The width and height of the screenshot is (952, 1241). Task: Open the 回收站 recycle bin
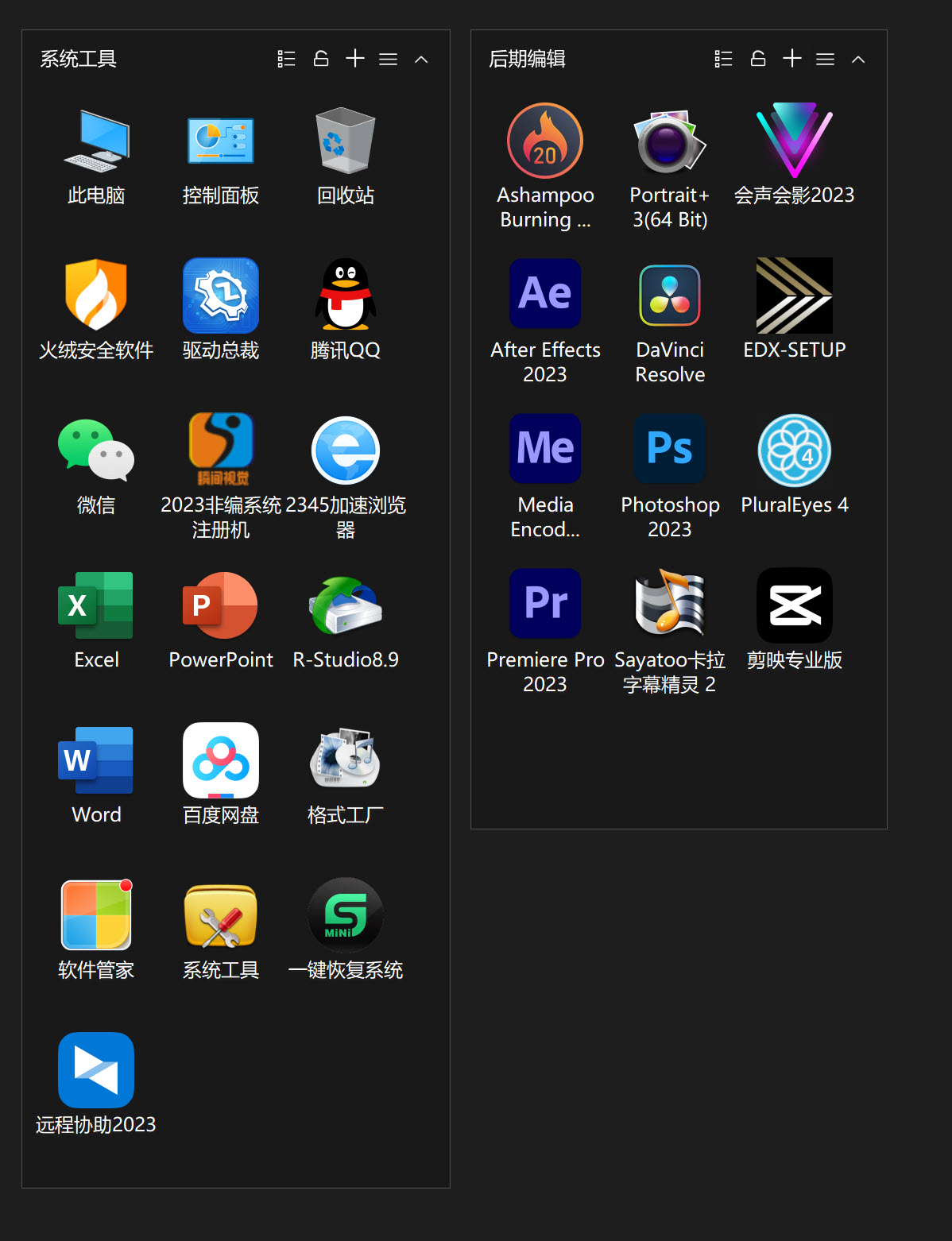tap(346, 140)
